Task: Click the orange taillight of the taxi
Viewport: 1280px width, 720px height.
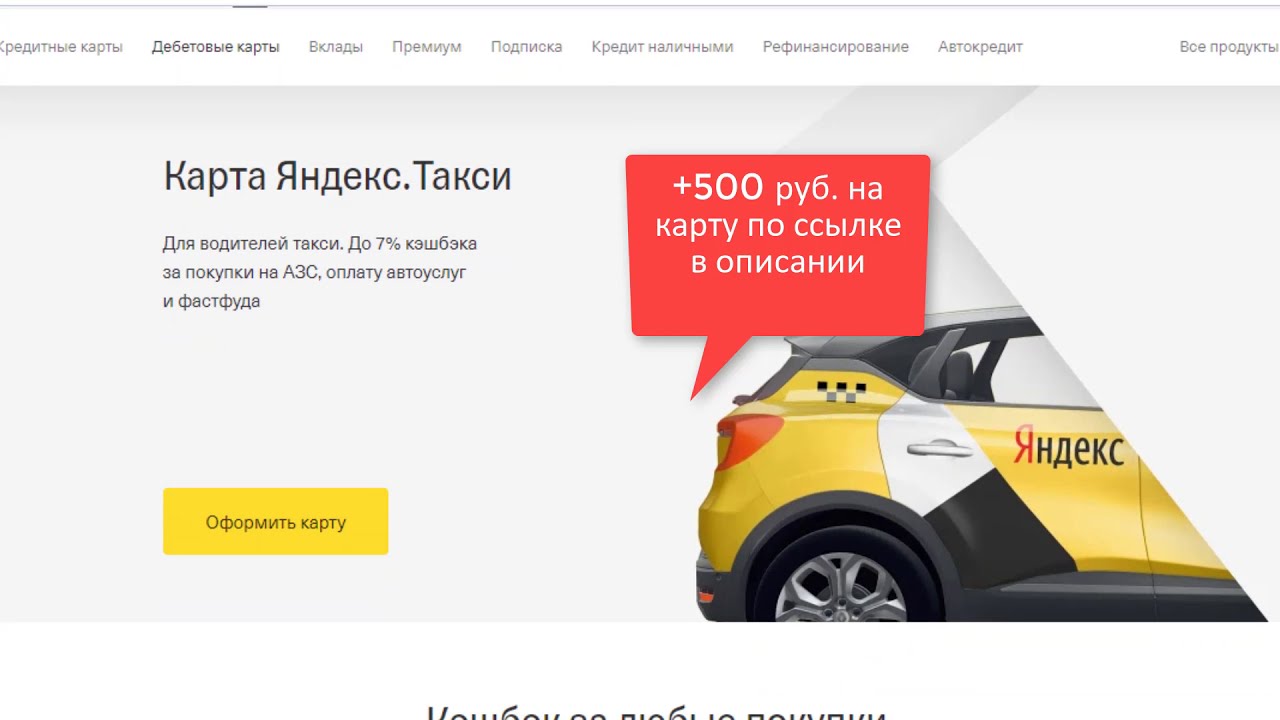Action: click(x=748, y=439)
